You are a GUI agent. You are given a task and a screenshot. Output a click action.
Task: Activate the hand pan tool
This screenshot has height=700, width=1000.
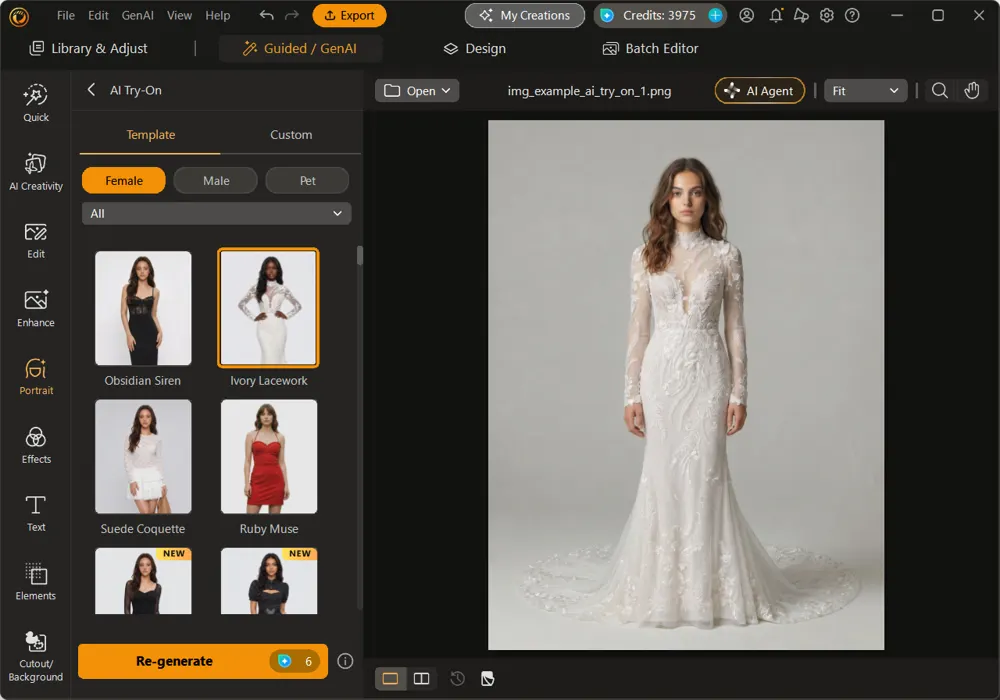971,91
